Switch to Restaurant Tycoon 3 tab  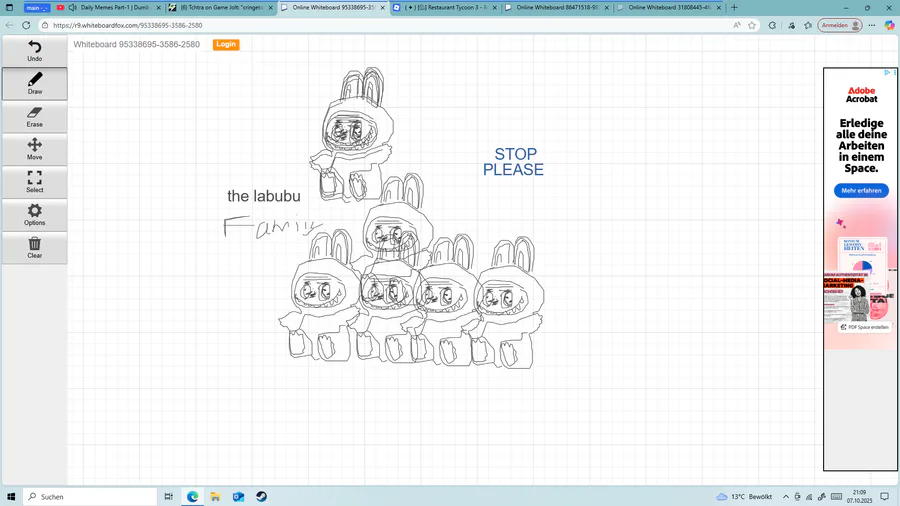click(x=445, y=7)
